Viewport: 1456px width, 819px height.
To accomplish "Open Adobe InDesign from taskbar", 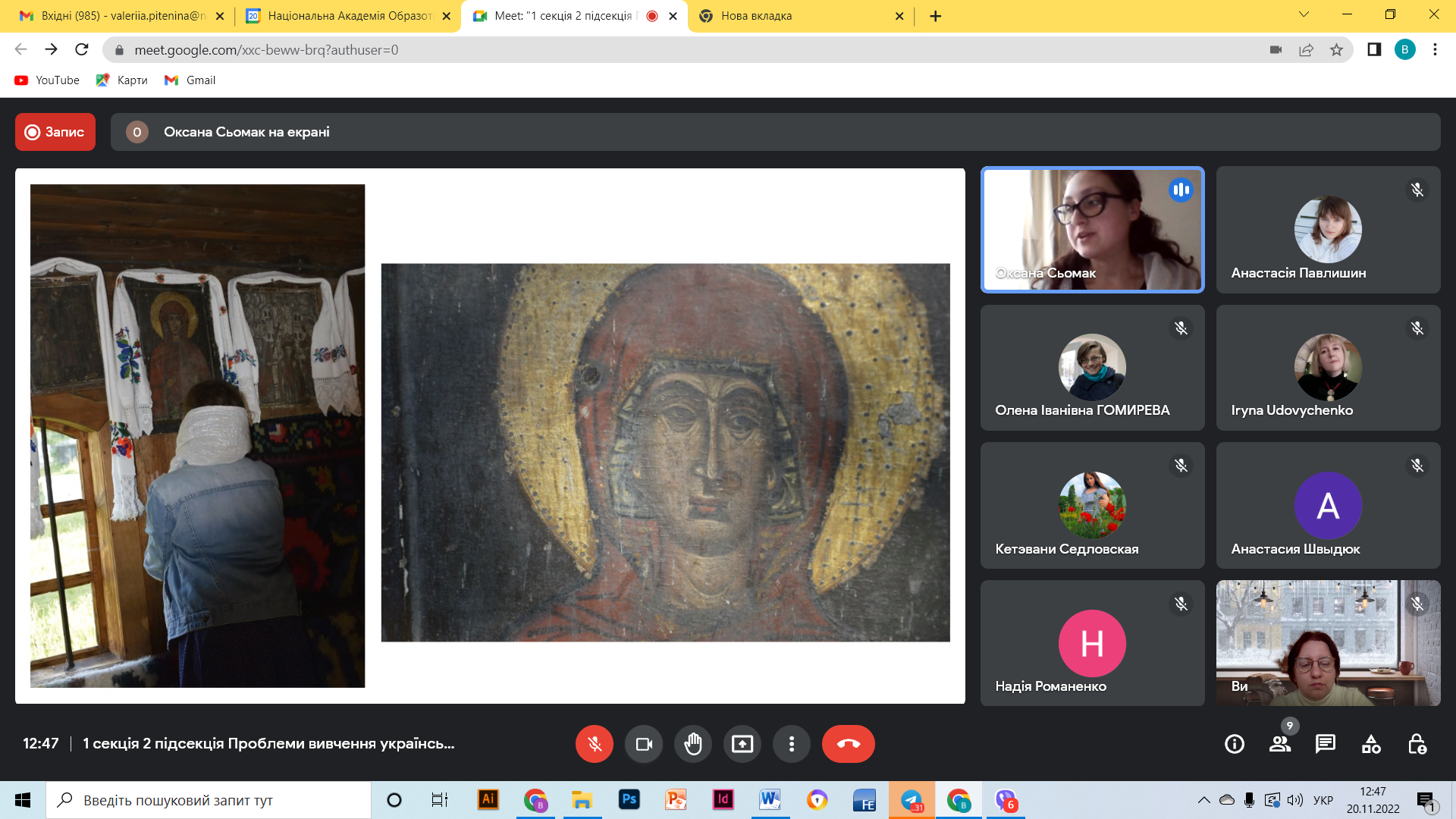I will point(723,800).
